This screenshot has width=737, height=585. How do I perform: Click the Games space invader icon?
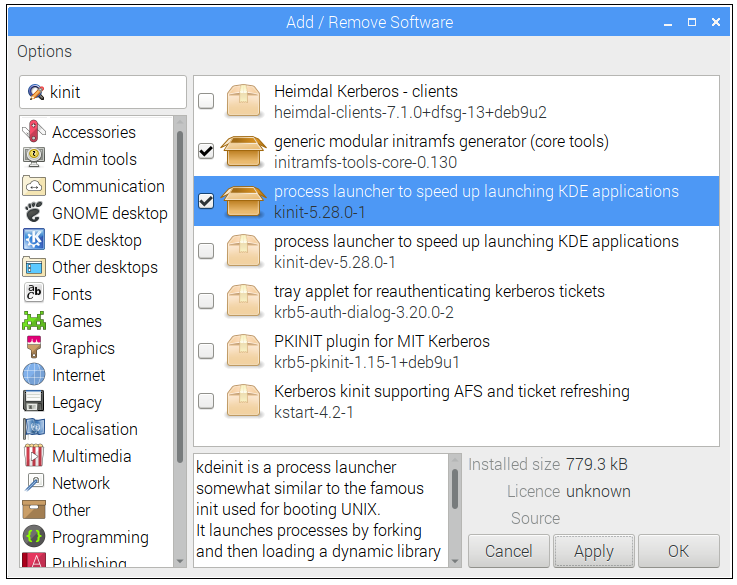[34, 320]
